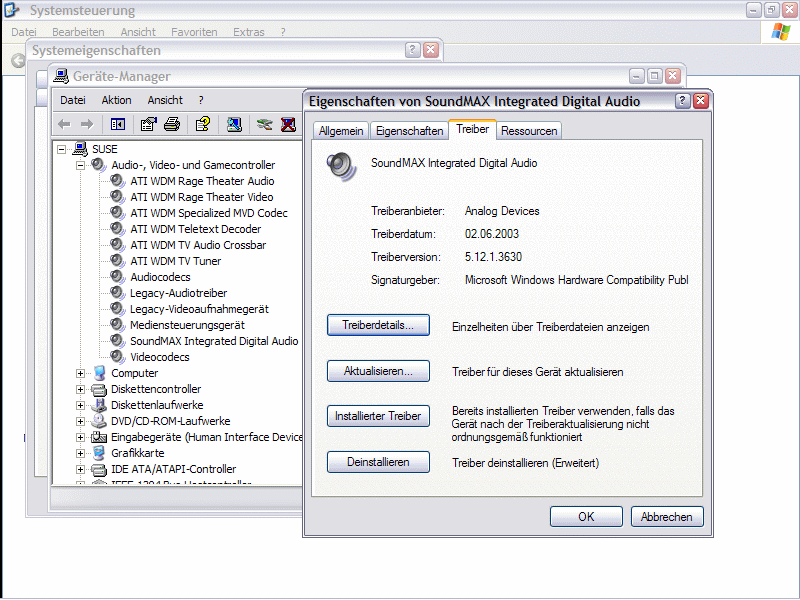Expand the Grafikkarte node
The image size is (800, 600).
click(x=80, y=453)
